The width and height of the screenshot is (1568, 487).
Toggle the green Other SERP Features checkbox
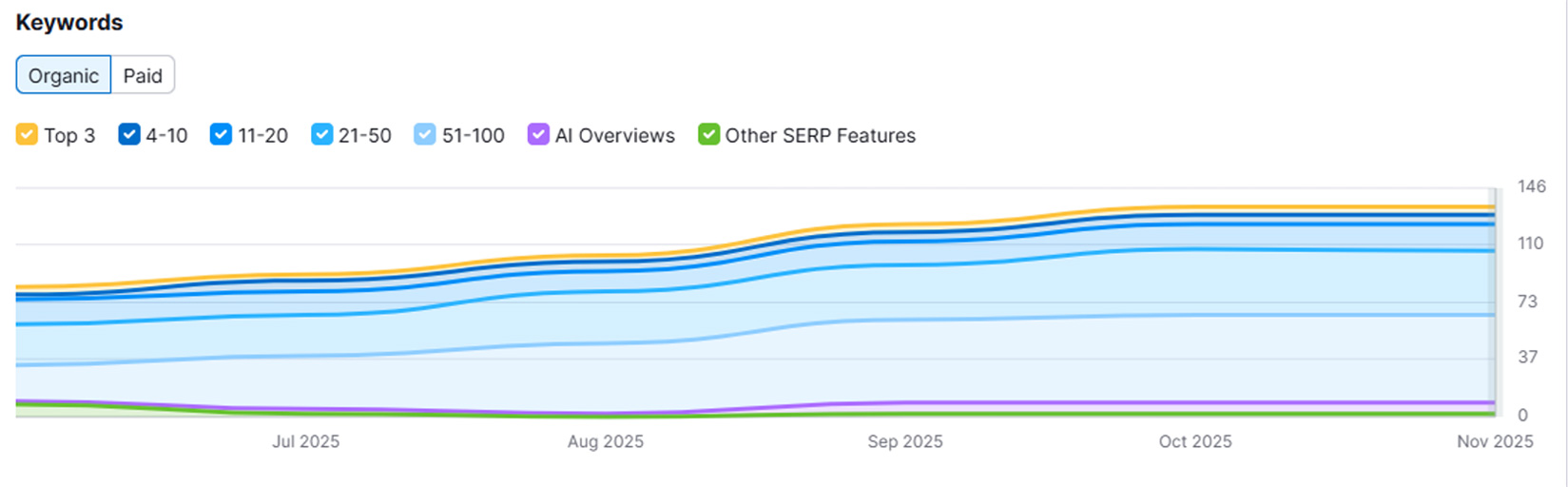pyautogui.click(x=708, y=135)
